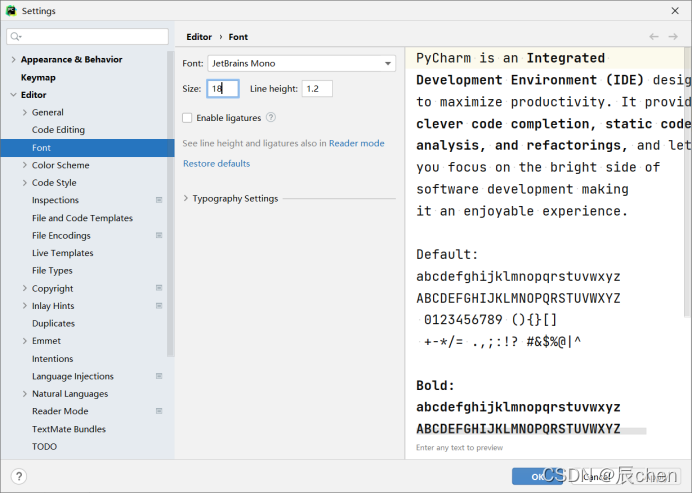The image size is (692, 494).
Task: Click the preview pane horizontal scrollbar
Action: point(531,431)
